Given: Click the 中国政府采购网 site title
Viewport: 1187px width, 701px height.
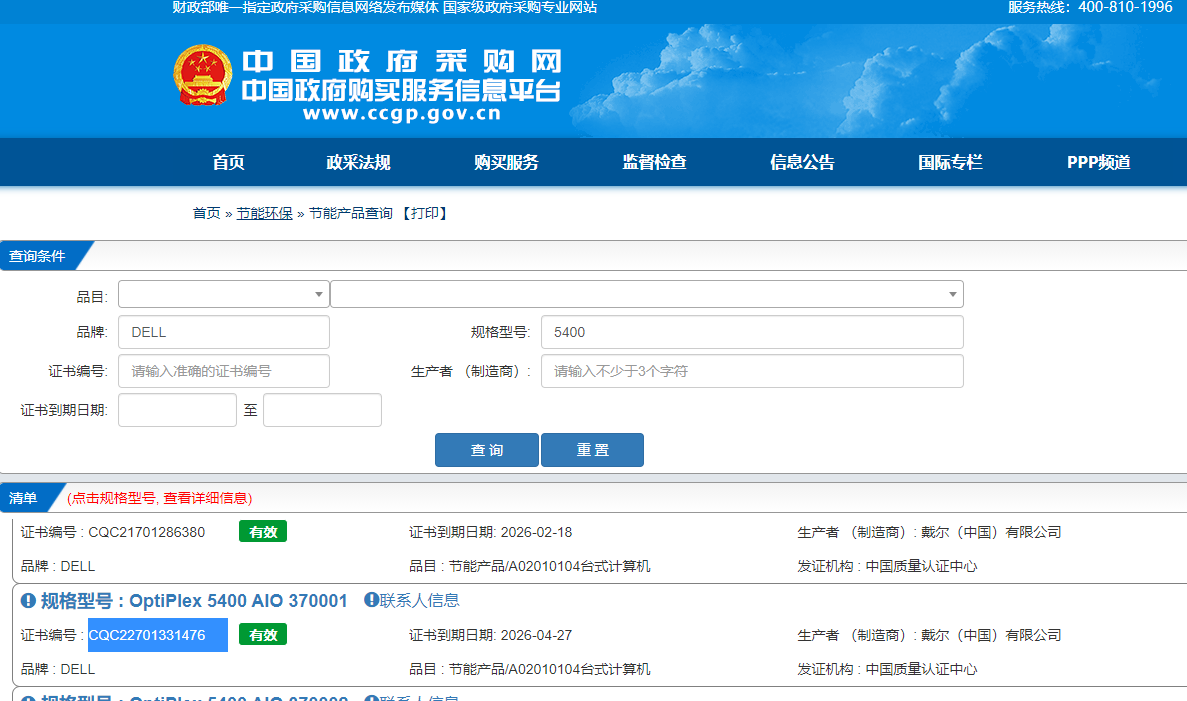Looking at the screenshot, I should point(402,61).
